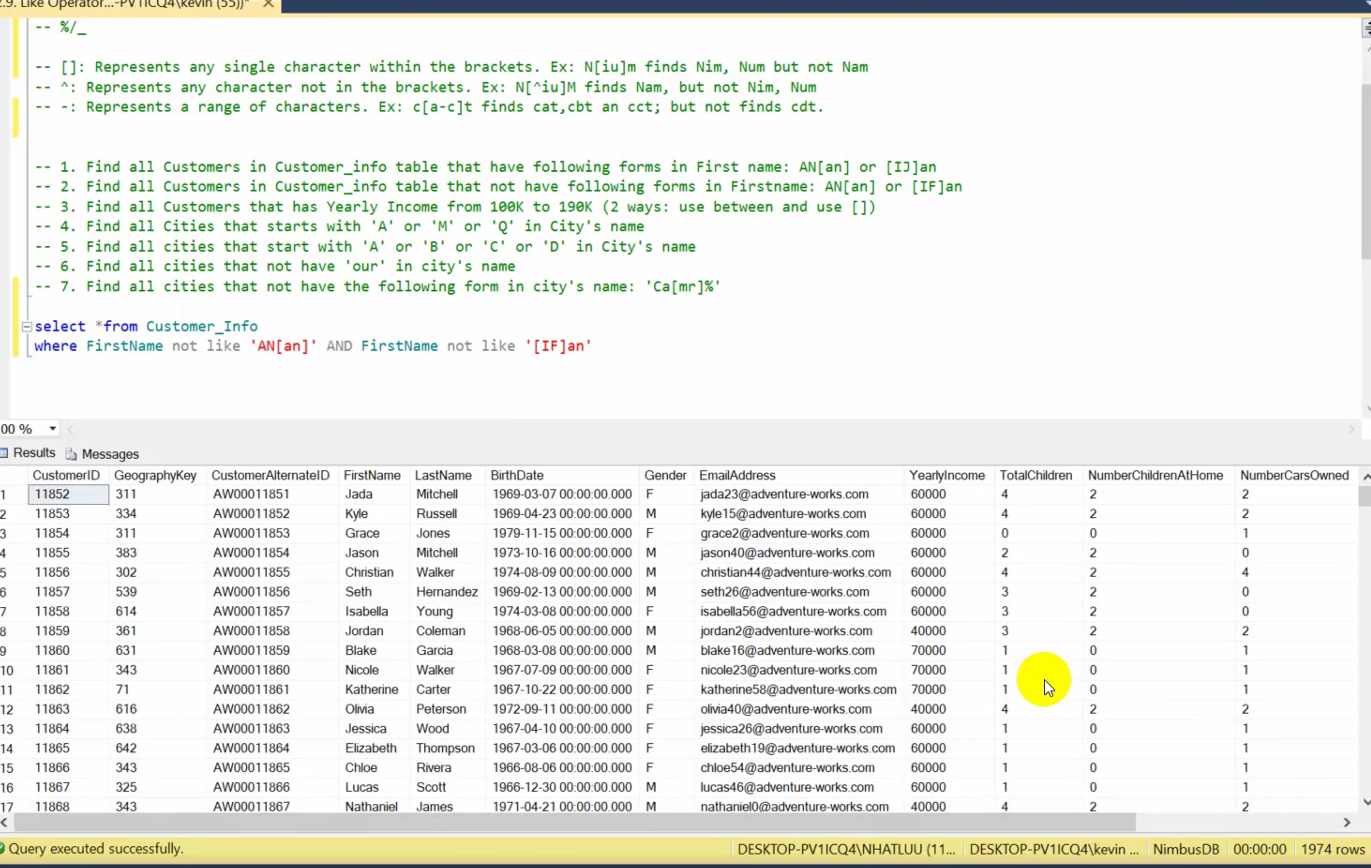Click the results vertical scrollbar down arrow
The height and width of the screenshot is (868, 1371).
[1365, 803]
